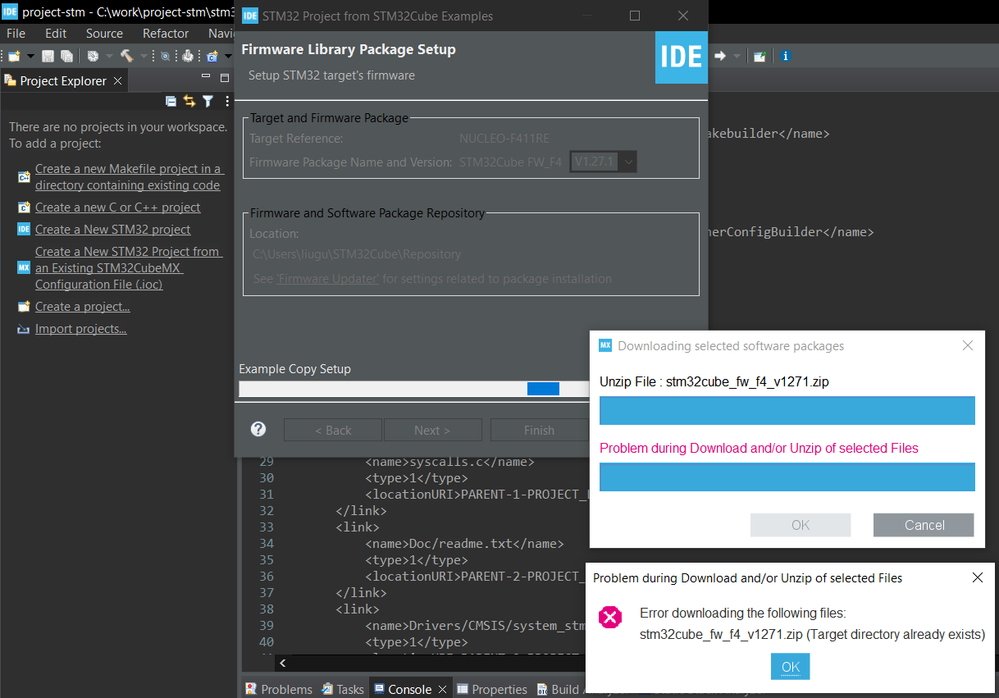The image size is (999, 698).
Task: Click the '< Back' wizard button
Action: pyautogui.click(x=333, y=430)
